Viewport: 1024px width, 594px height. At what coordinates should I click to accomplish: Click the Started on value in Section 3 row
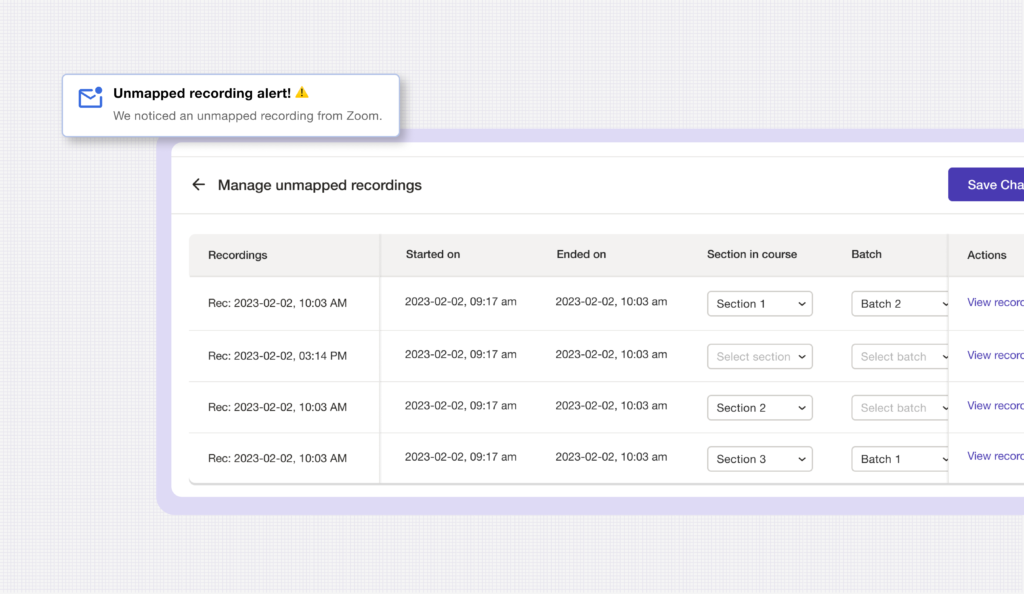(x=460, y=457)
